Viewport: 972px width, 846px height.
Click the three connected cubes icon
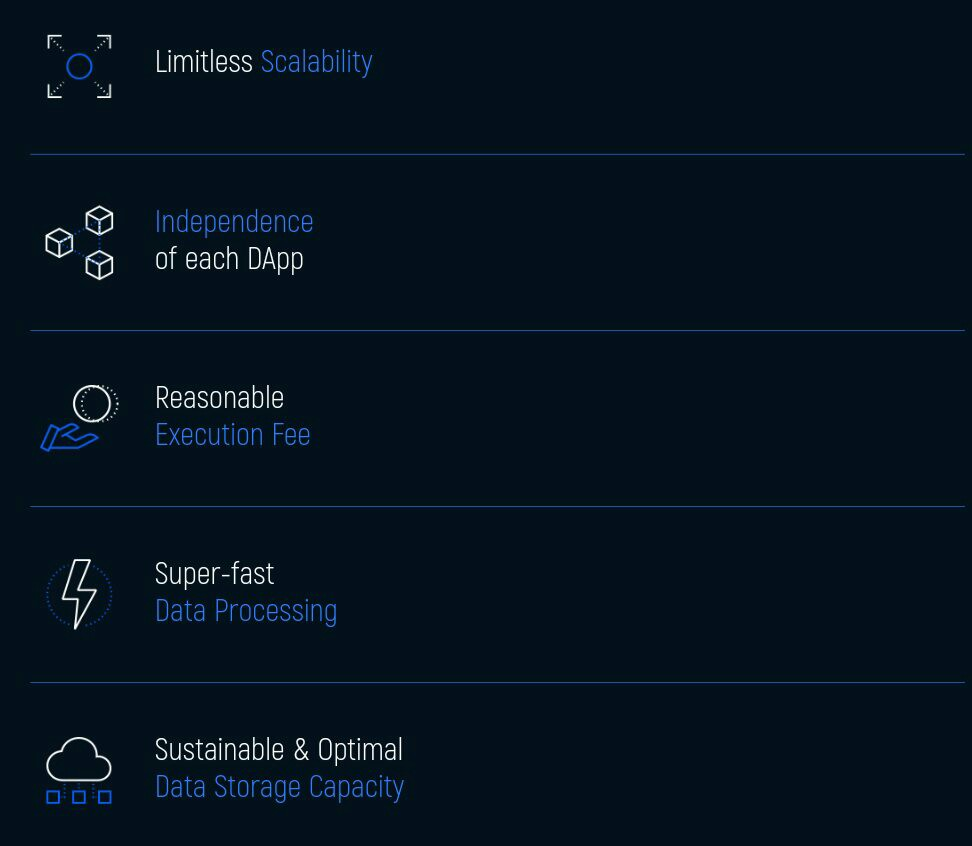pos(80,243)
